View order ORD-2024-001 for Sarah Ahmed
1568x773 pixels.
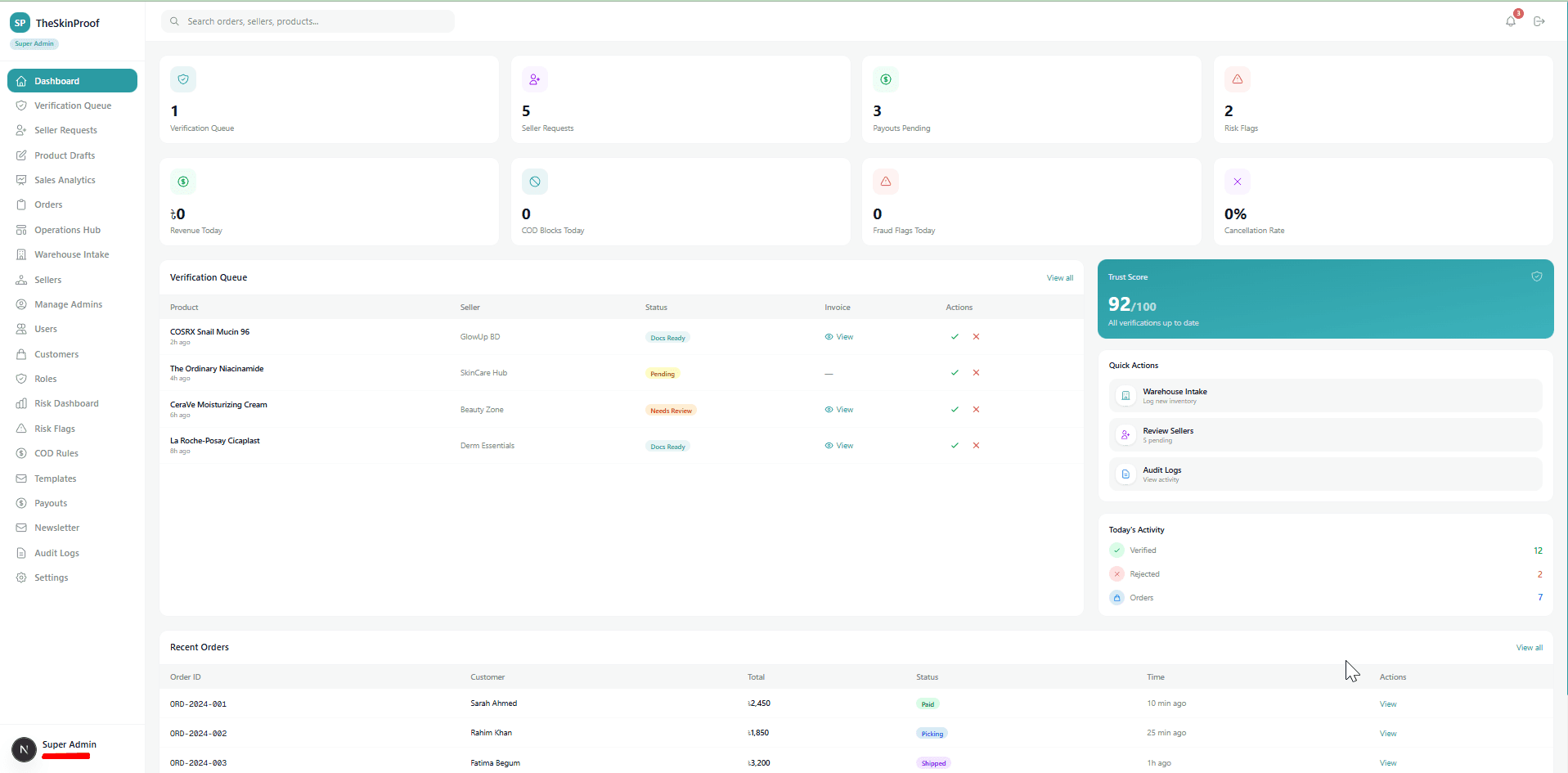[1388, 703]
